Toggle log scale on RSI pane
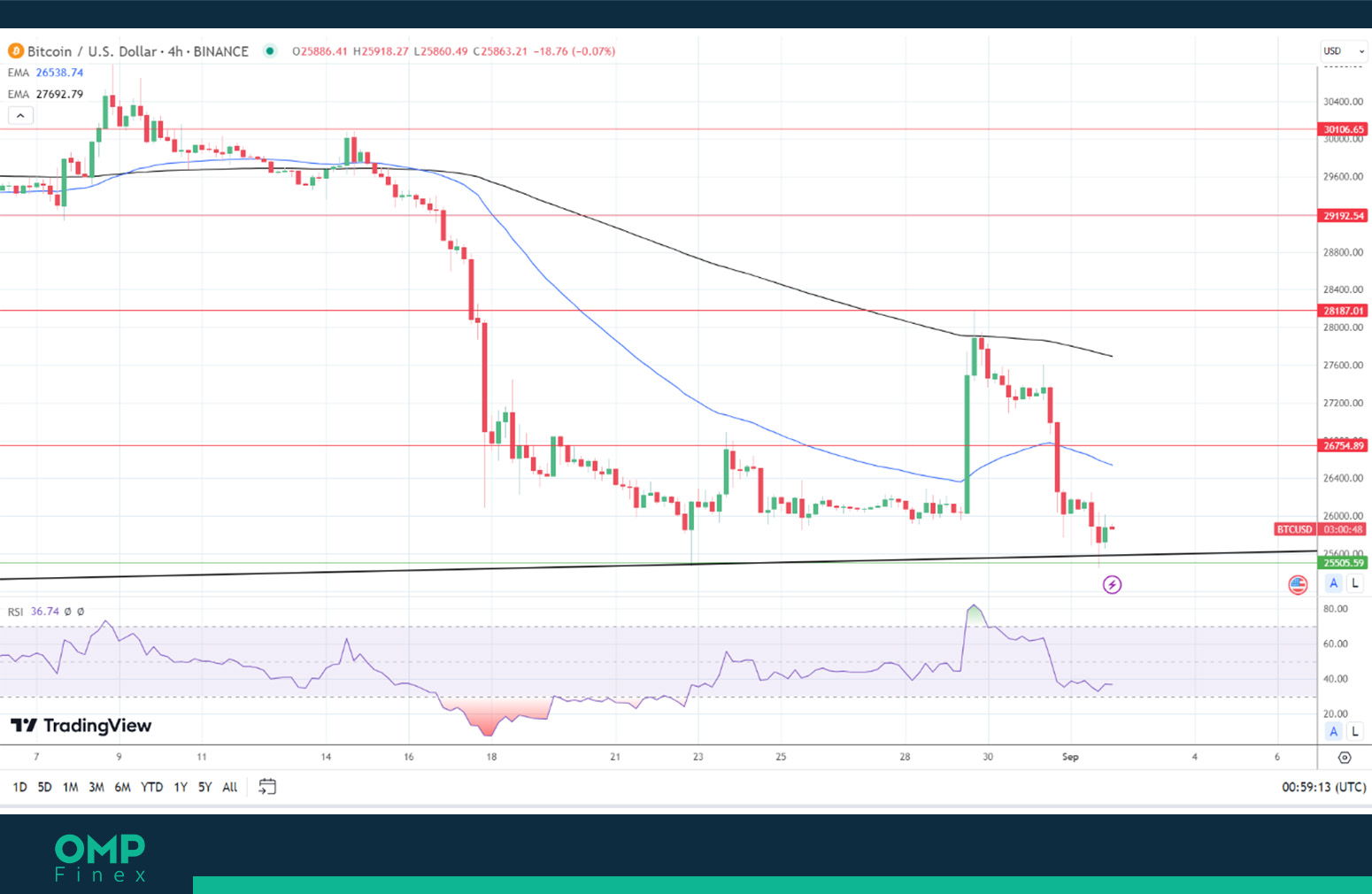This screenshot has width=1372, height=894. (1355, 731)
